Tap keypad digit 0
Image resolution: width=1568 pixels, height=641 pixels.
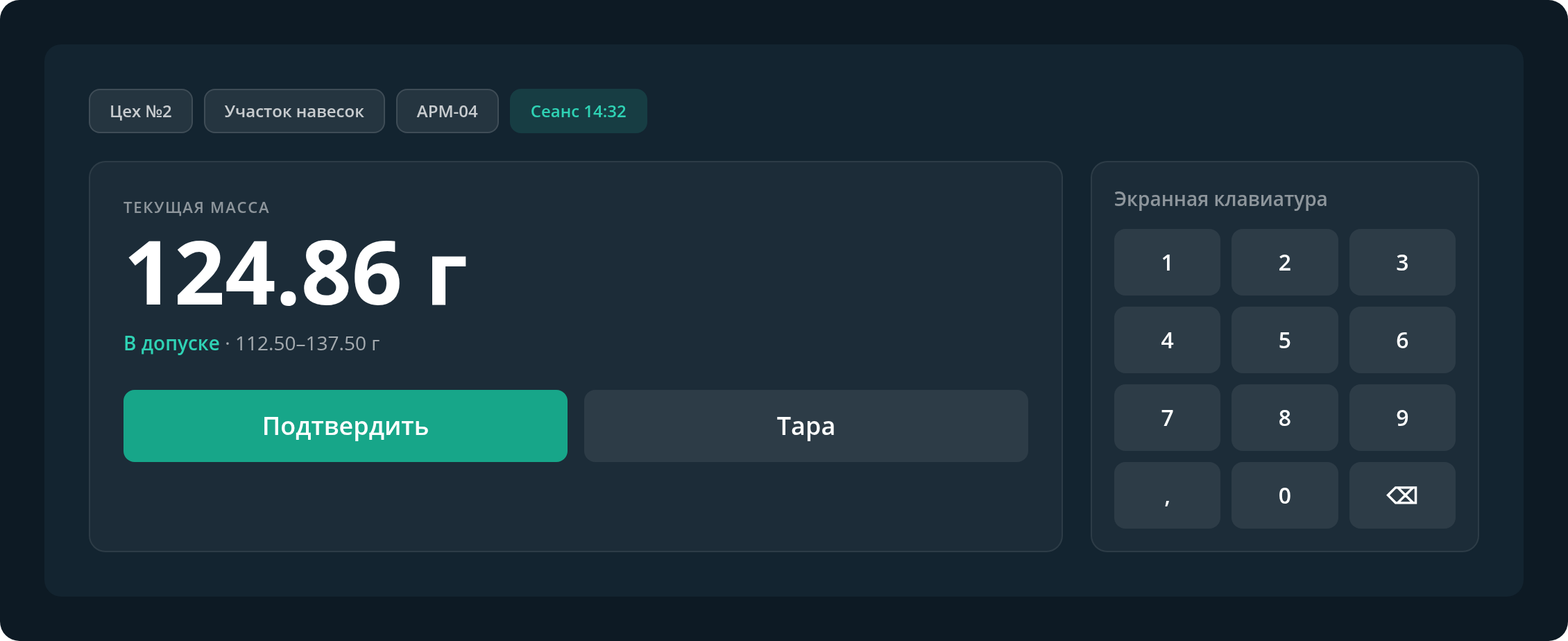(1285, 495)
